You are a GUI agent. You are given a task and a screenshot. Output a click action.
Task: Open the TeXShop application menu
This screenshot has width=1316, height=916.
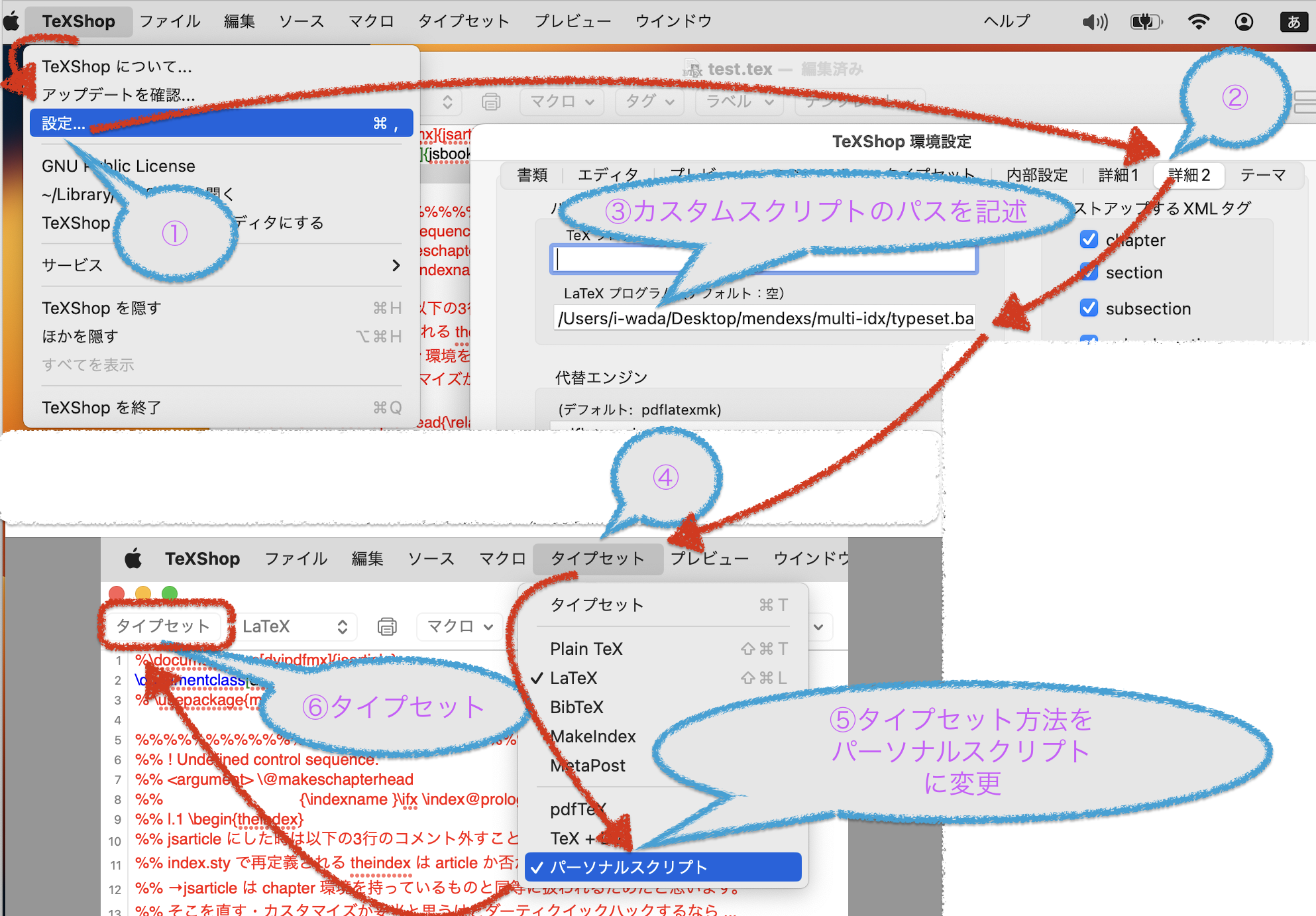point(78,21)
